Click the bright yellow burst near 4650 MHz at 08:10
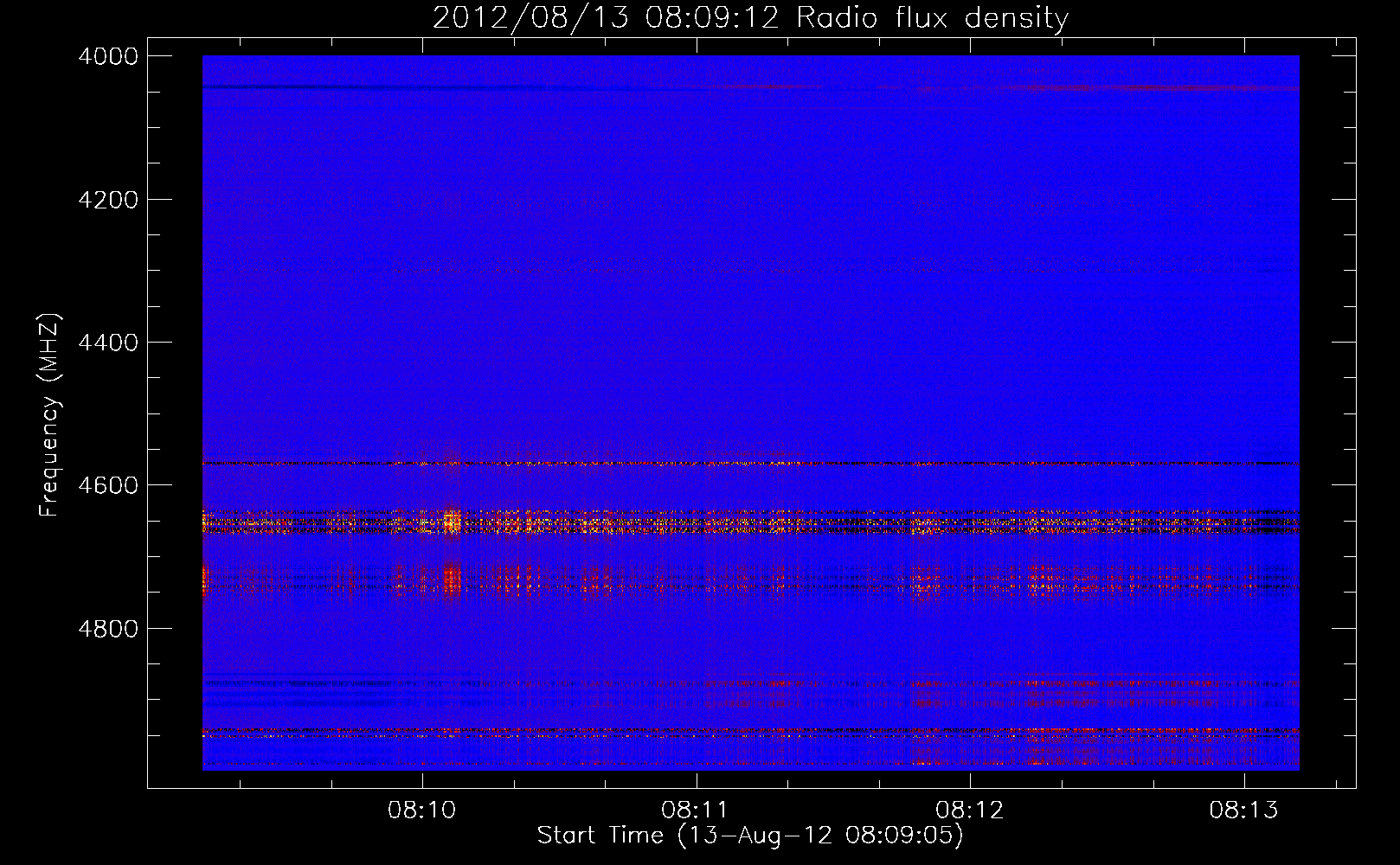 point(452,522)
